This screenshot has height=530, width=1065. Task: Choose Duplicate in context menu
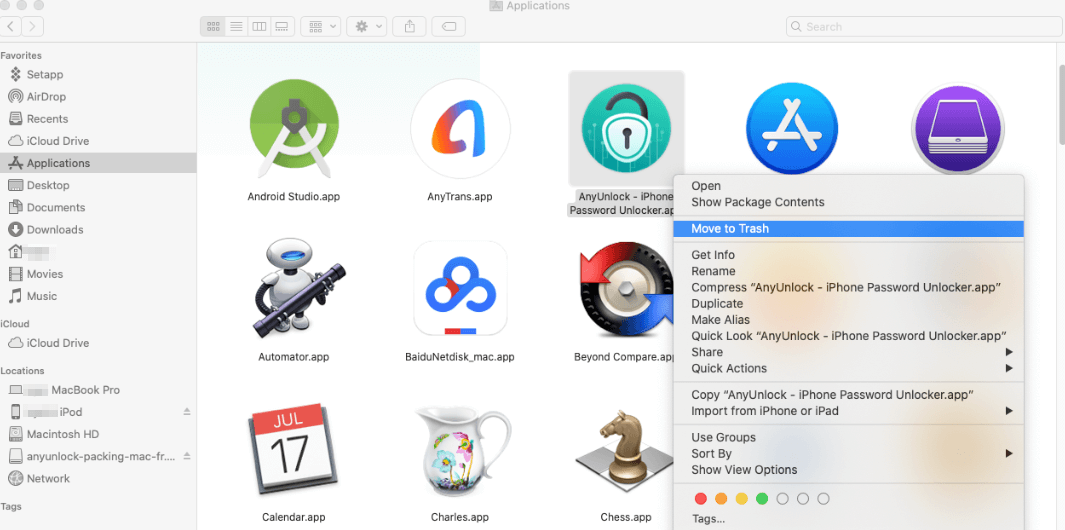pos(848,304)
